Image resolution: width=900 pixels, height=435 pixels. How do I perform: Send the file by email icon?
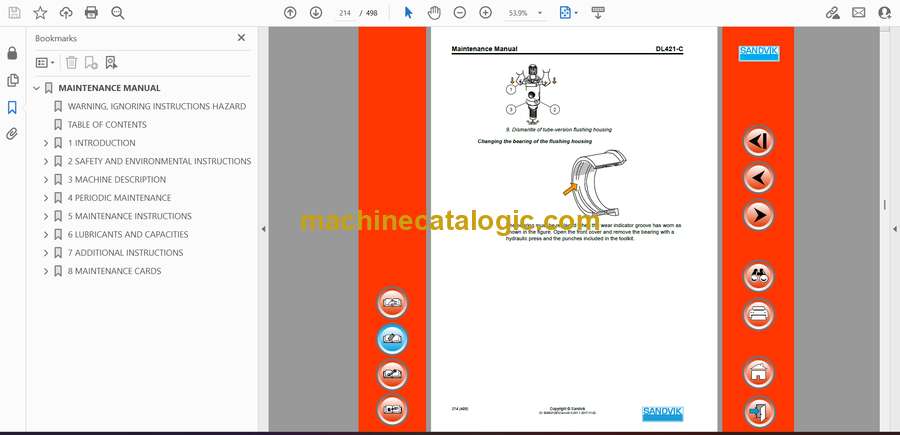pos(859,13)
